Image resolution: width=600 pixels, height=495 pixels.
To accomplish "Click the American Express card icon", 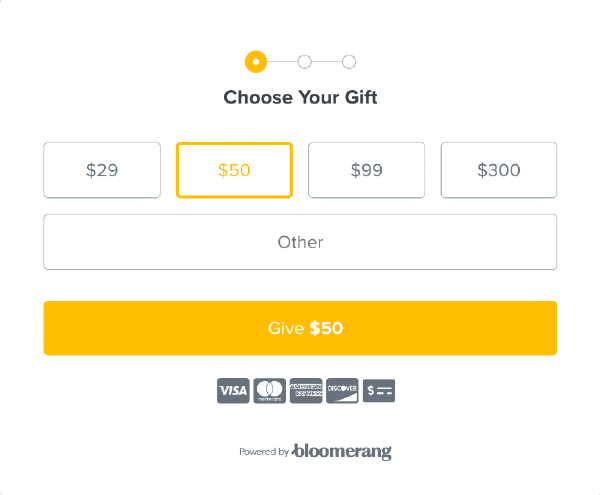I will [306, 391].
